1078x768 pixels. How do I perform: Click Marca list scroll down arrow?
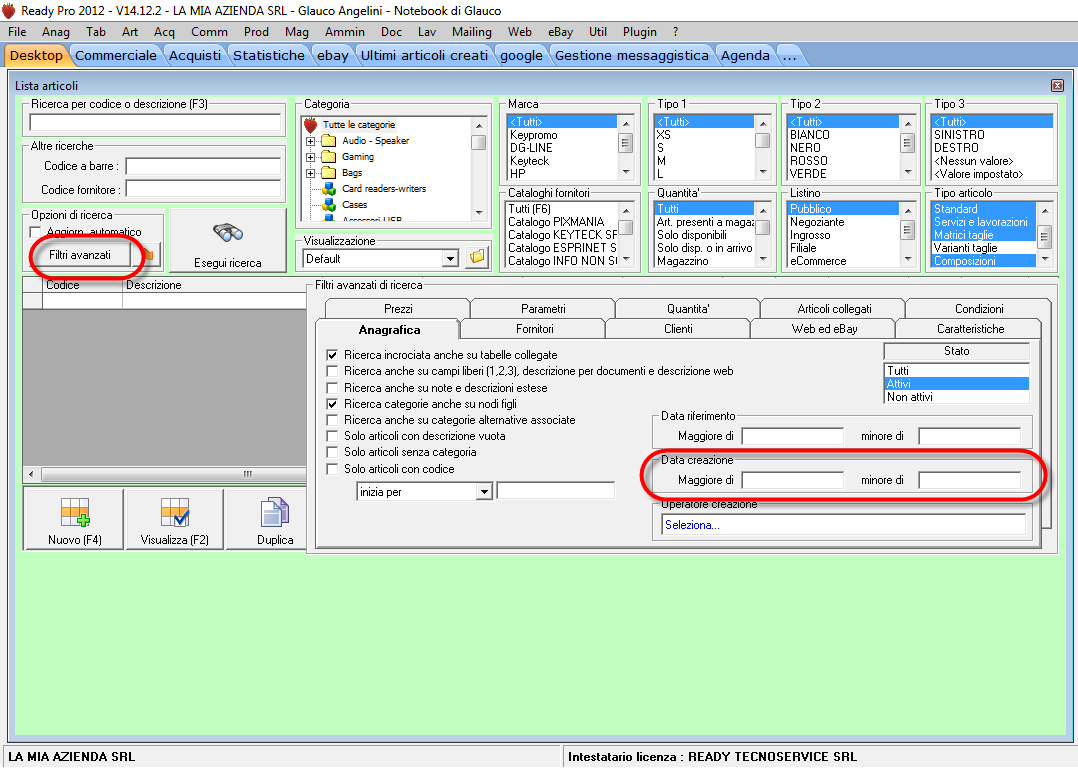pos(626,172)
